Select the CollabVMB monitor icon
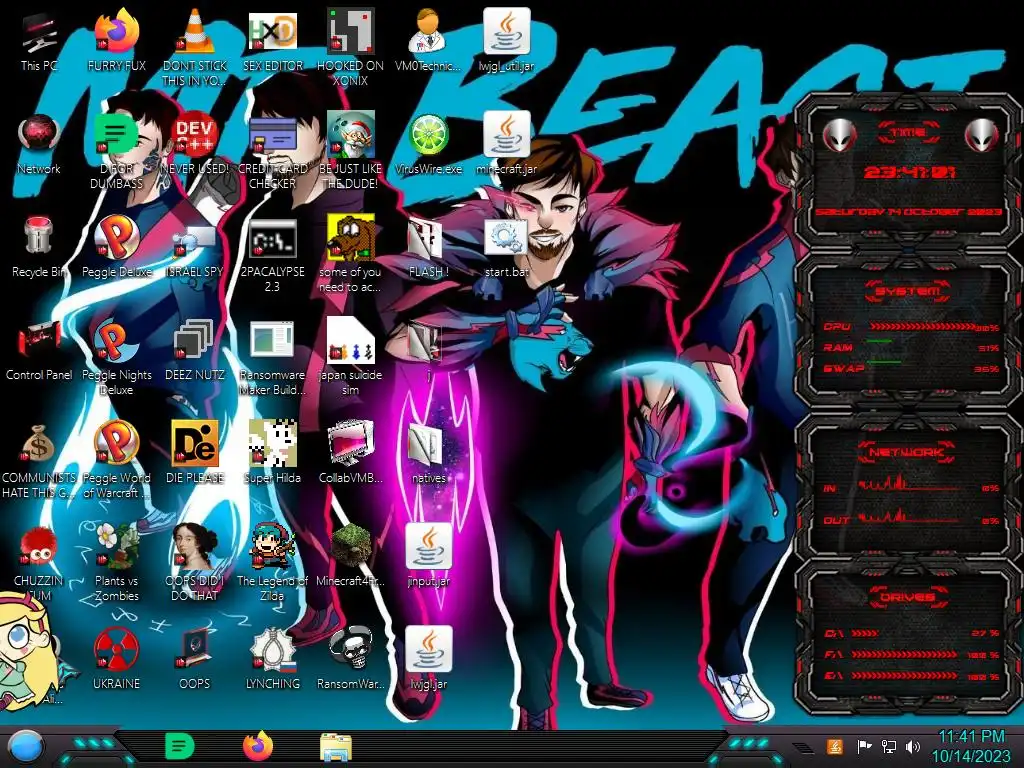The width and height of the screenshot is (1024, 768). click(x=350, y=444)
